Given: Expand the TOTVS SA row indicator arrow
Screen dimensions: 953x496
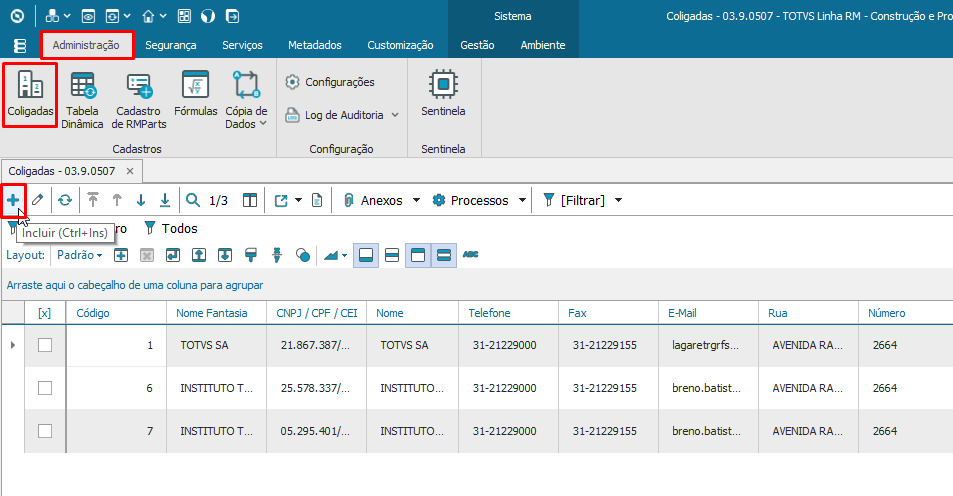Looking at the screenshot, I should [x=13, y=345].
